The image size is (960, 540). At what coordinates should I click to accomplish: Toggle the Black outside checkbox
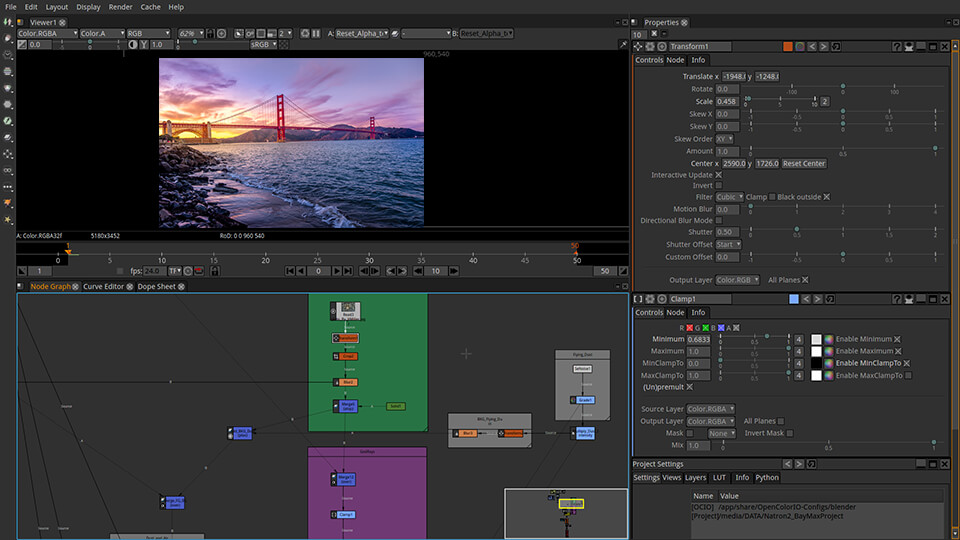pos(826,197)
